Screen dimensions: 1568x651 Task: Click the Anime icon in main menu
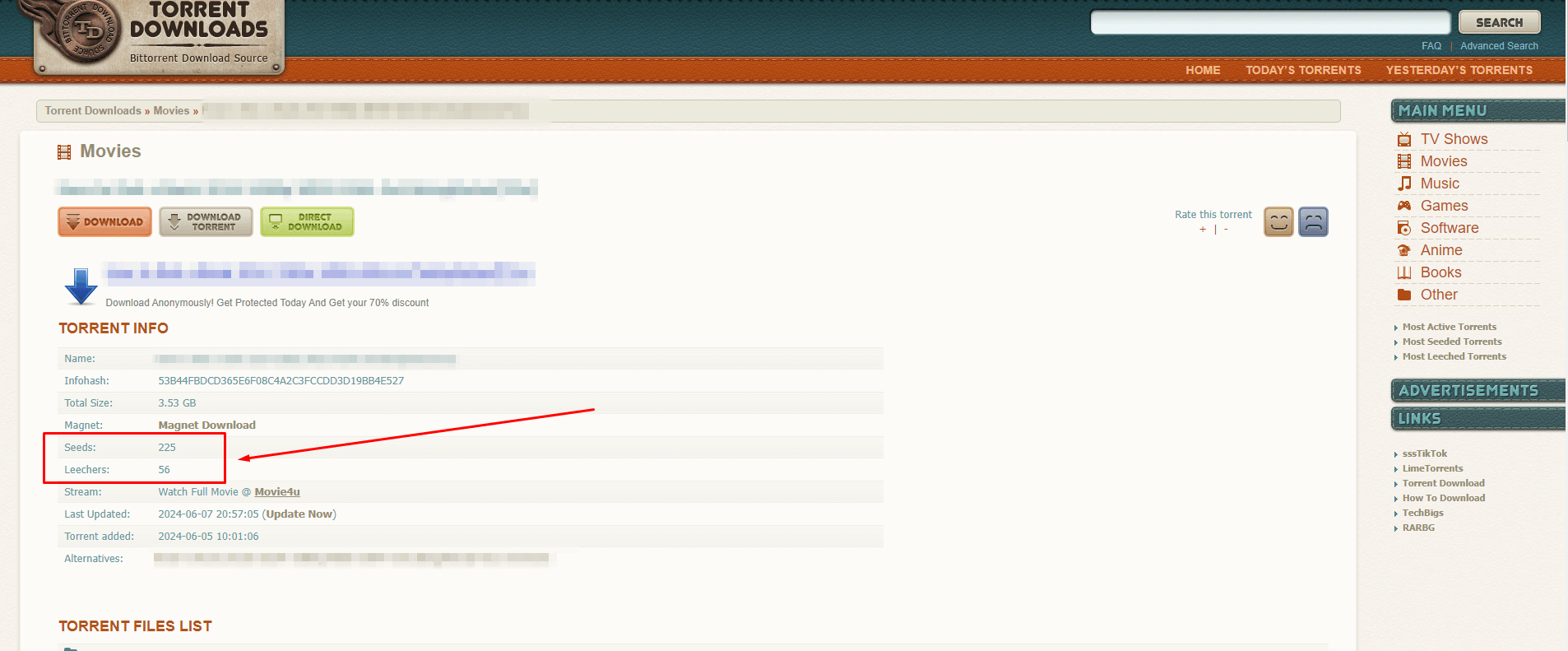pyautogui.click(x=1404, y=250)
